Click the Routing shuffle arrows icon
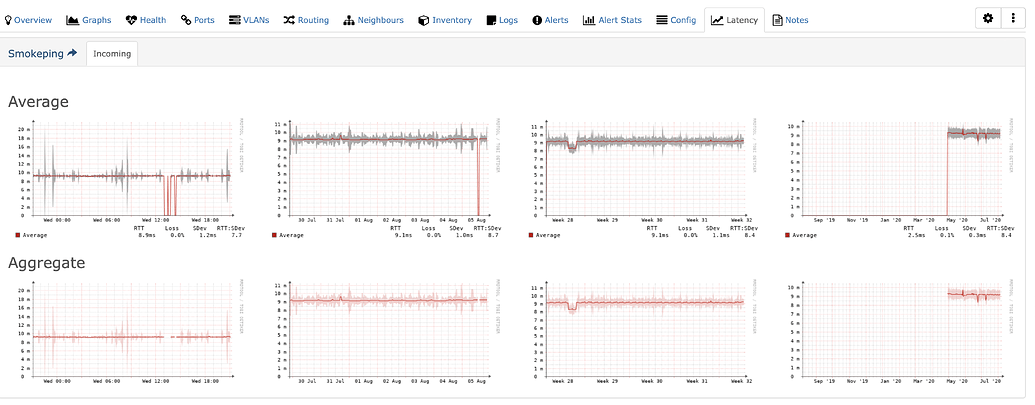1035x405 pixels. (289, 20)
